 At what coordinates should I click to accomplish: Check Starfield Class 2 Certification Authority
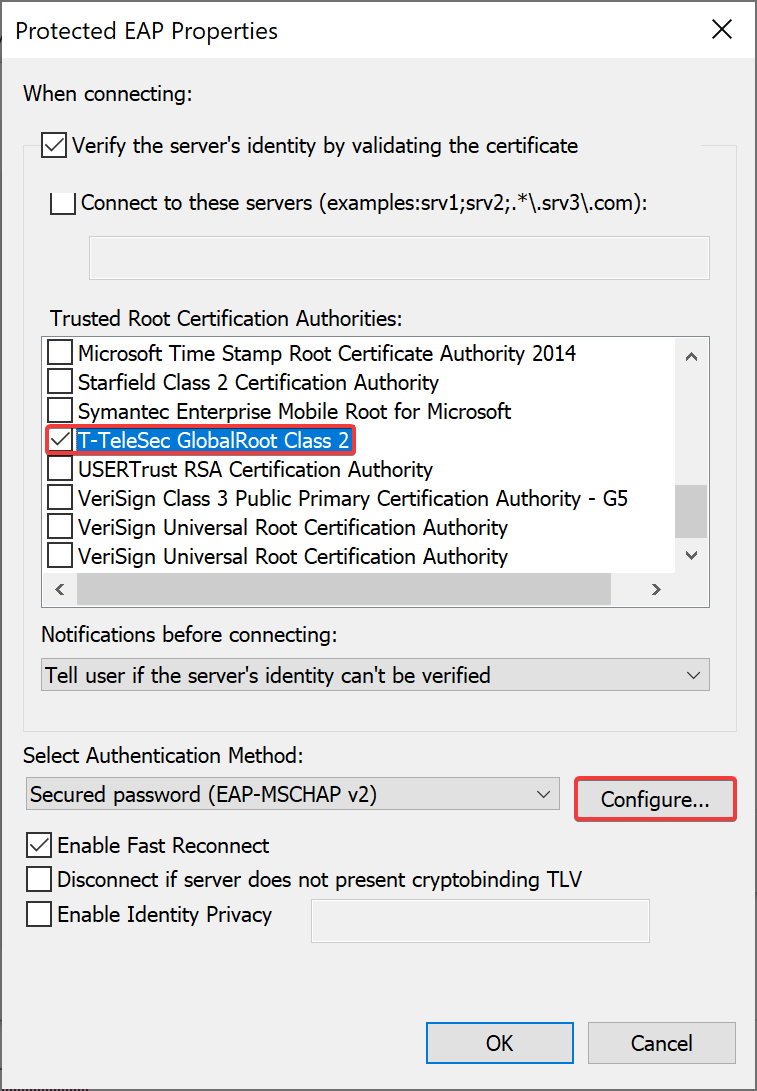click(60, 383)
